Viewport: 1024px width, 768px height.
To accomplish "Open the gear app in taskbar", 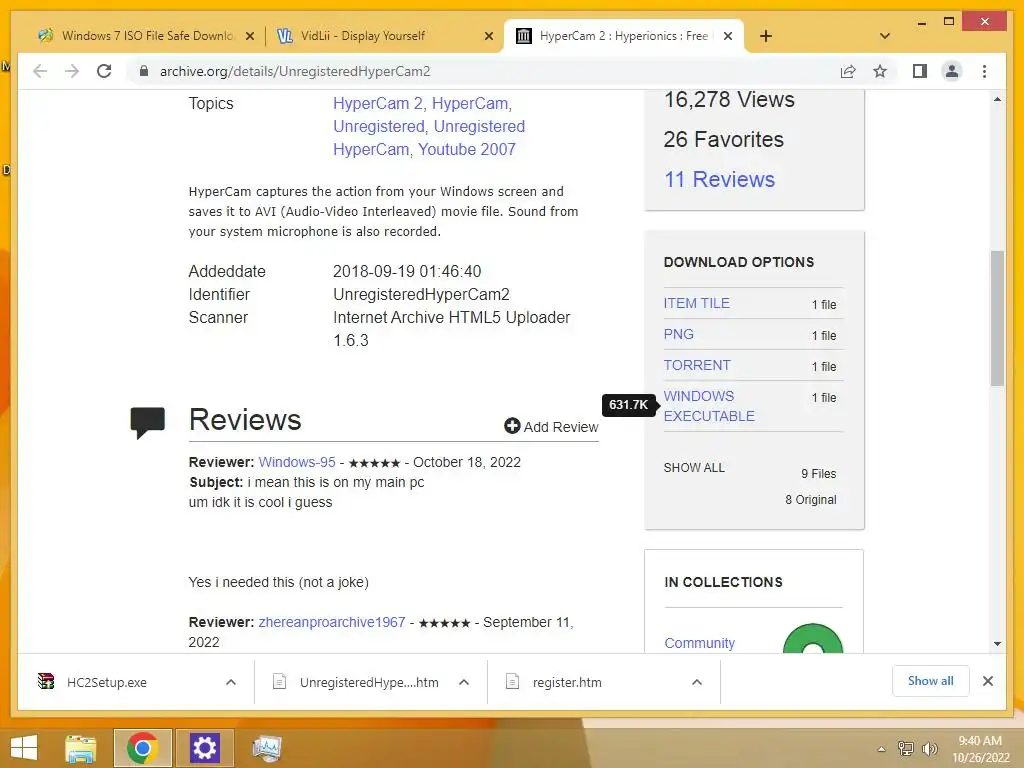I will pos(204,748).
